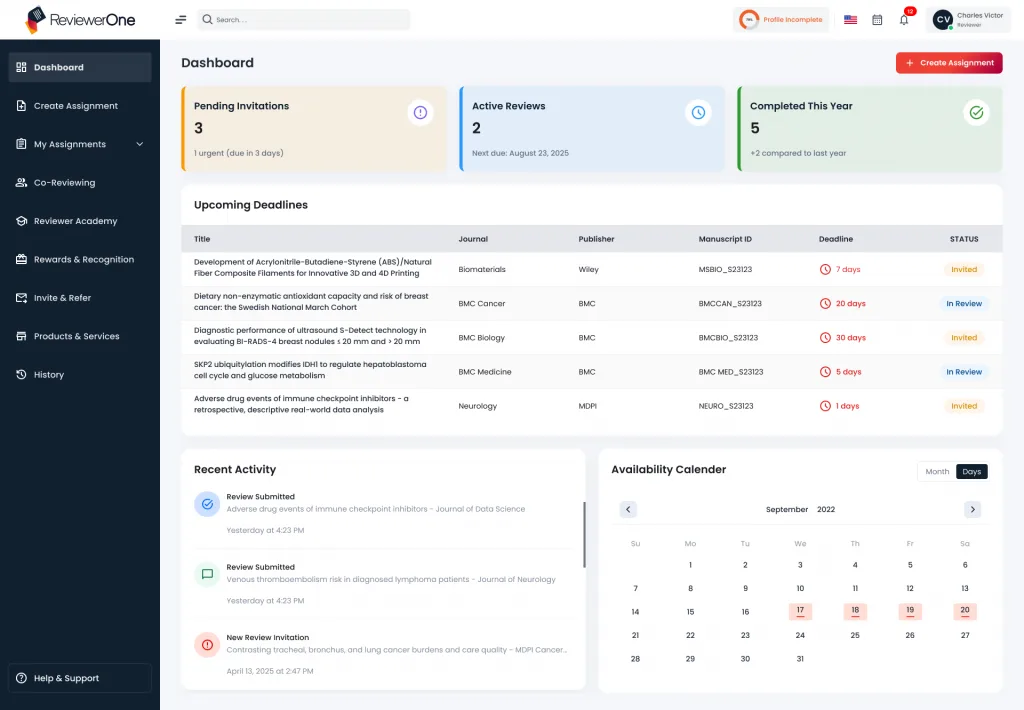Click the Pending Invitations info icon
The width and height of the screenshot is (1024, 710).
(x=419, y=112)
